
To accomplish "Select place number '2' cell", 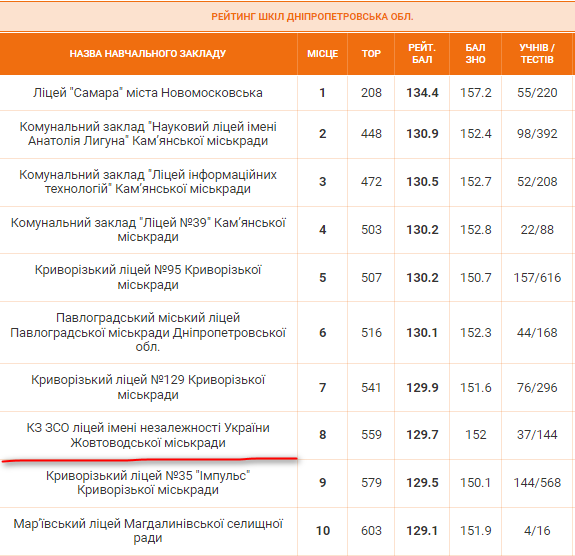I will (323, 134).
